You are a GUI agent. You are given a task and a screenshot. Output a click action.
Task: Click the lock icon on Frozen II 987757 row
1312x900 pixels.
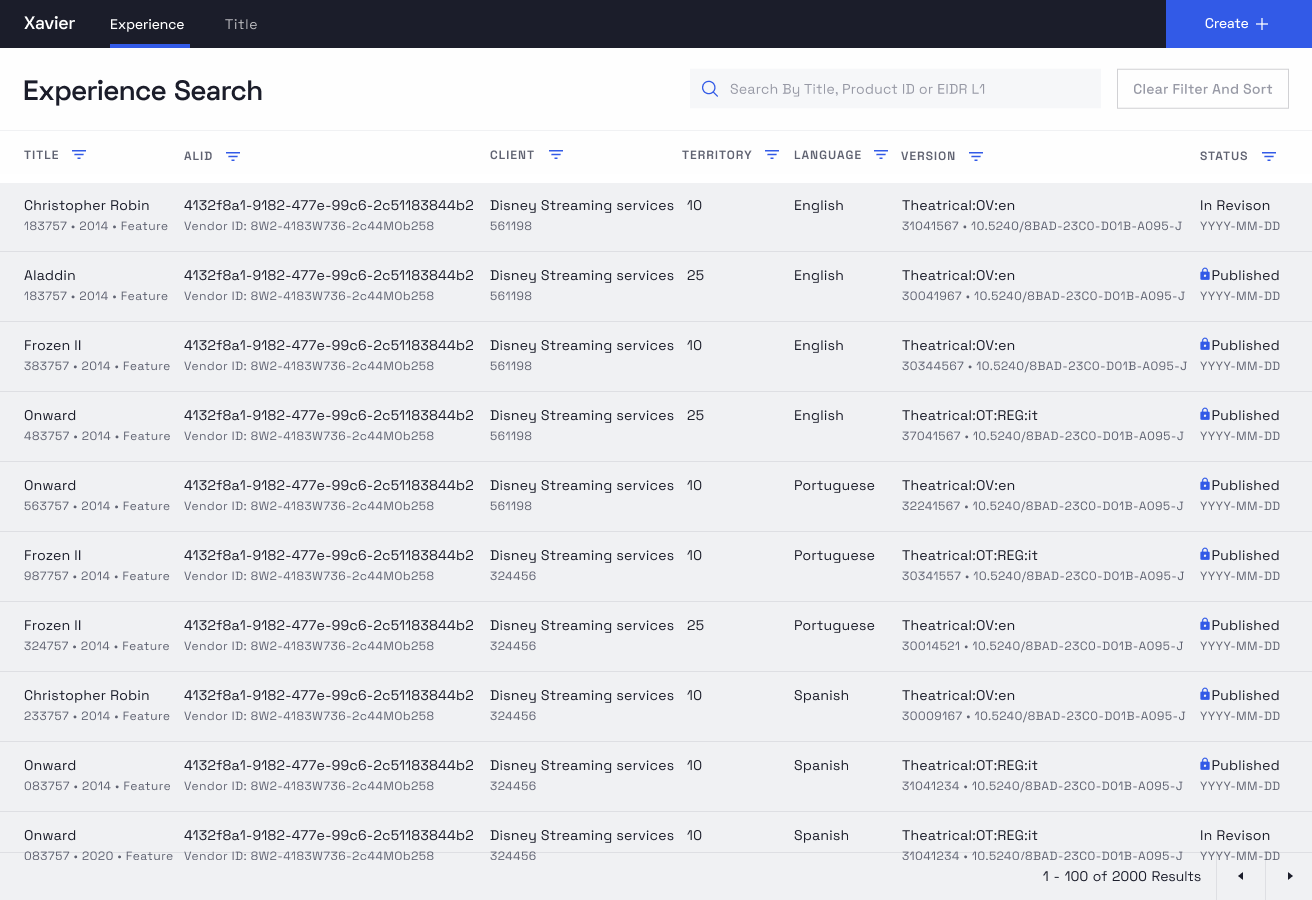pyautogui.click(x=1205, y=554)
